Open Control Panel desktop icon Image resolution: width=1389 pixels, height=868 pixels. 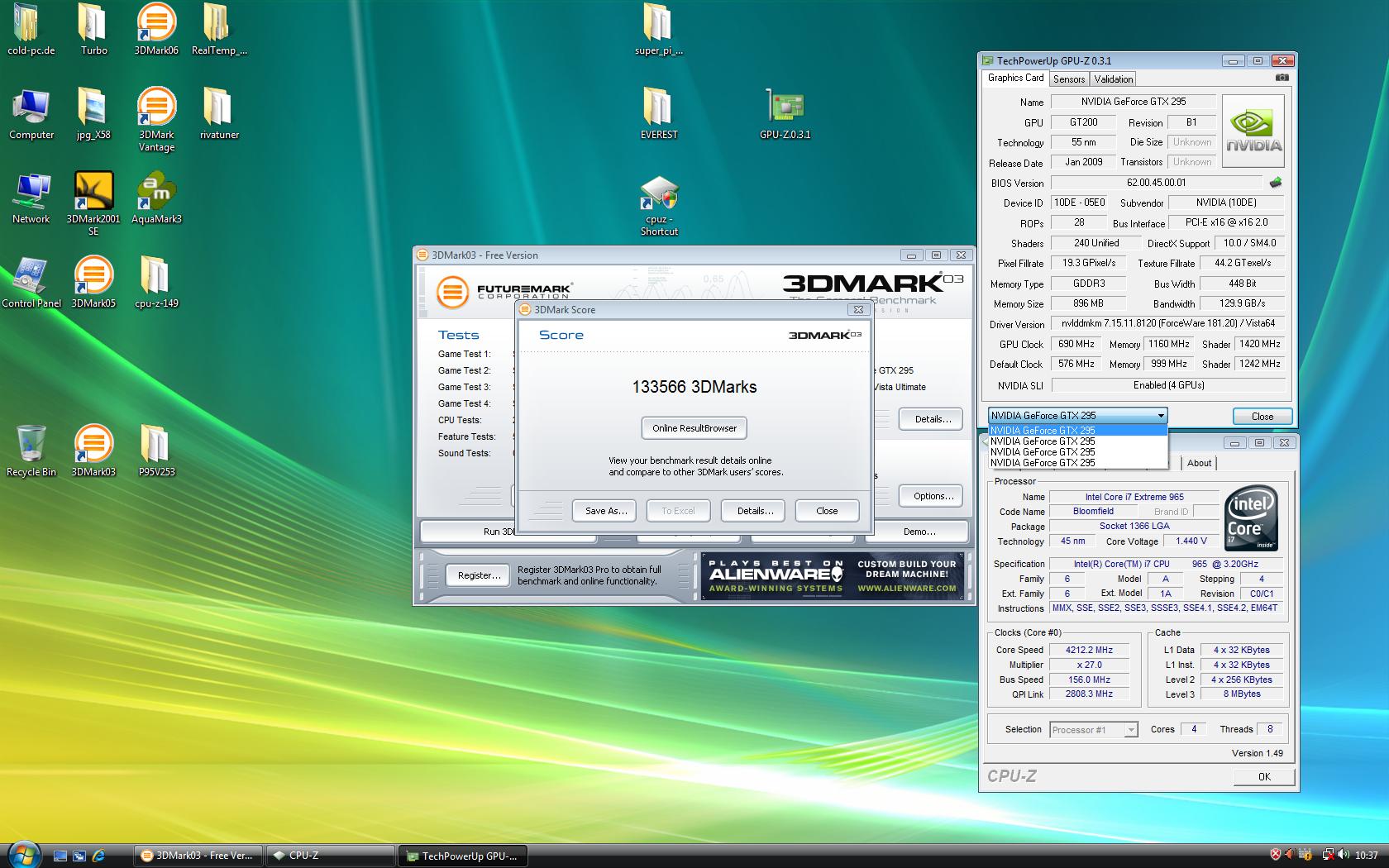click(31, 283)
